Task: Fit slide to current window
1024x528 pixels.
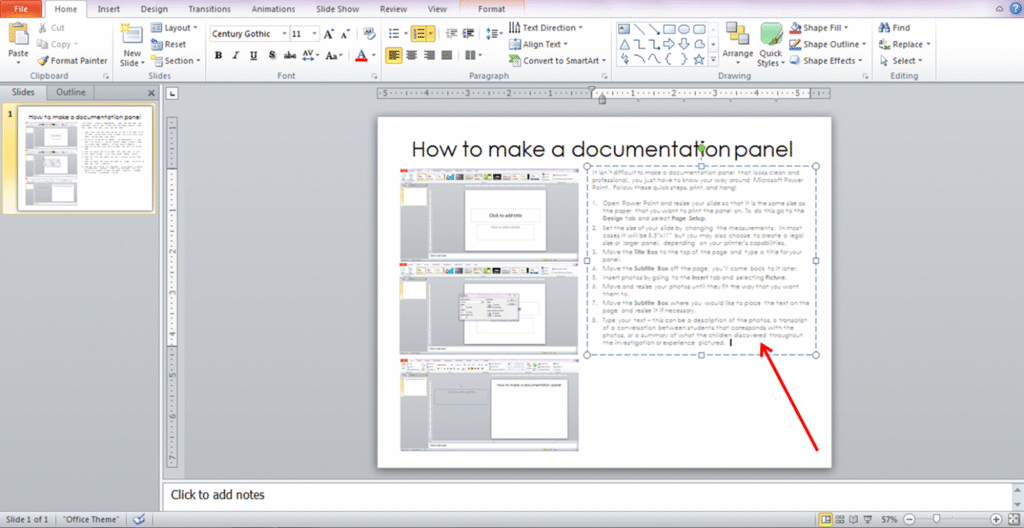Action: point(1013,519)
